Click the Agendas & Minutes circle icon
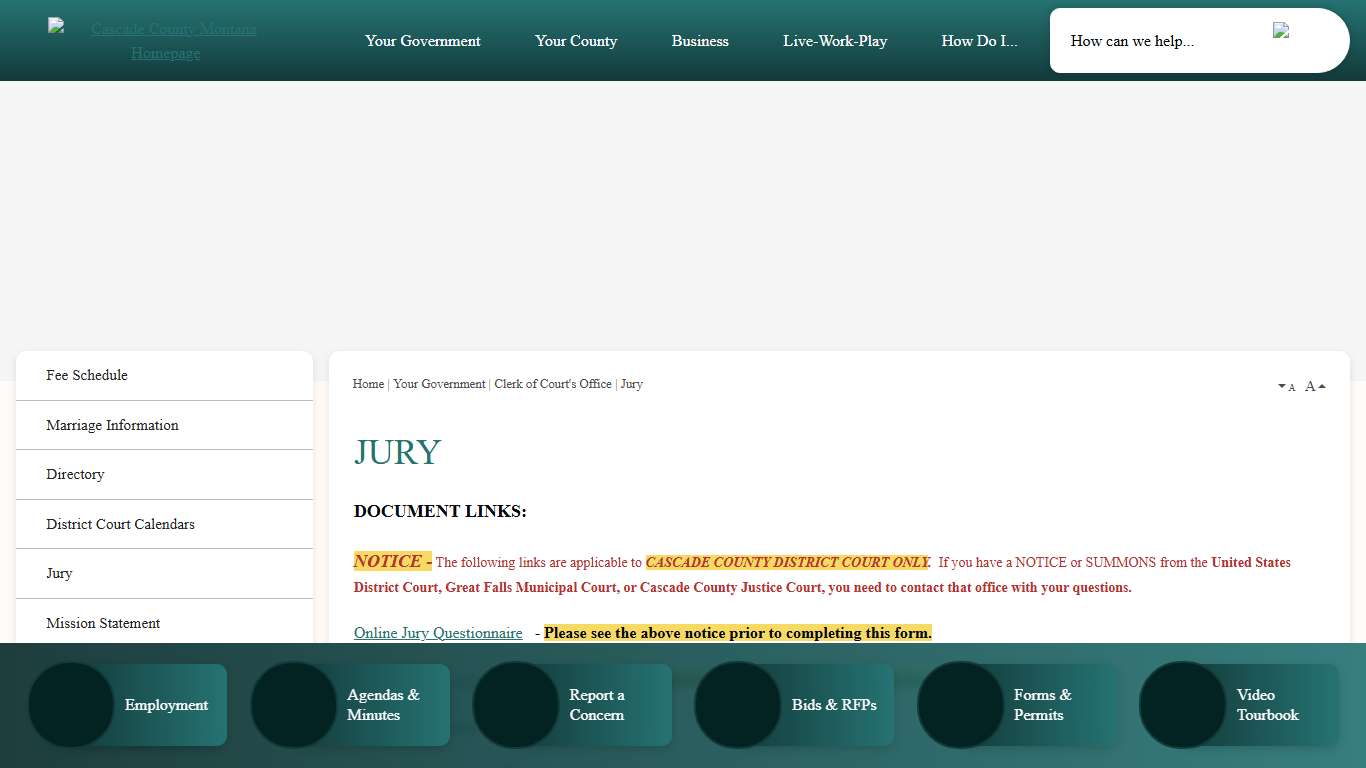This screenshot has width=1366, height=768. (x=293, y=705)
